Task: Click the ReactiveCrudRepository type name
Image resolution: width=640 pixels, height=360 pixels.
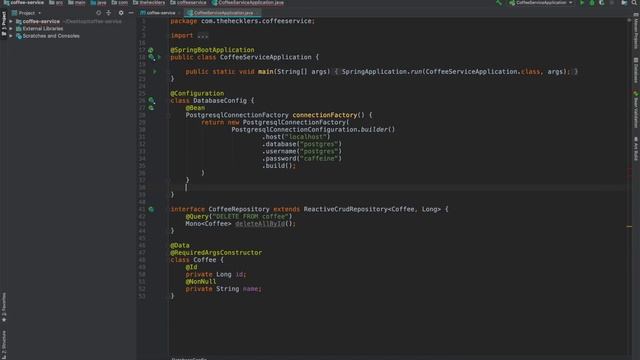Action: pyautogui.click(x=345, y=209)
